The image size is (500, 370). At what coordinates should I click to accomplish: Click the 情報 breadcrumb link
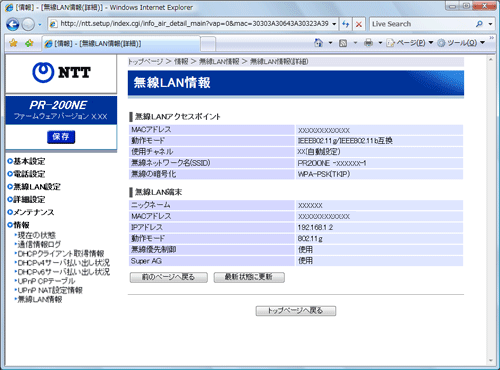(181, 62)
